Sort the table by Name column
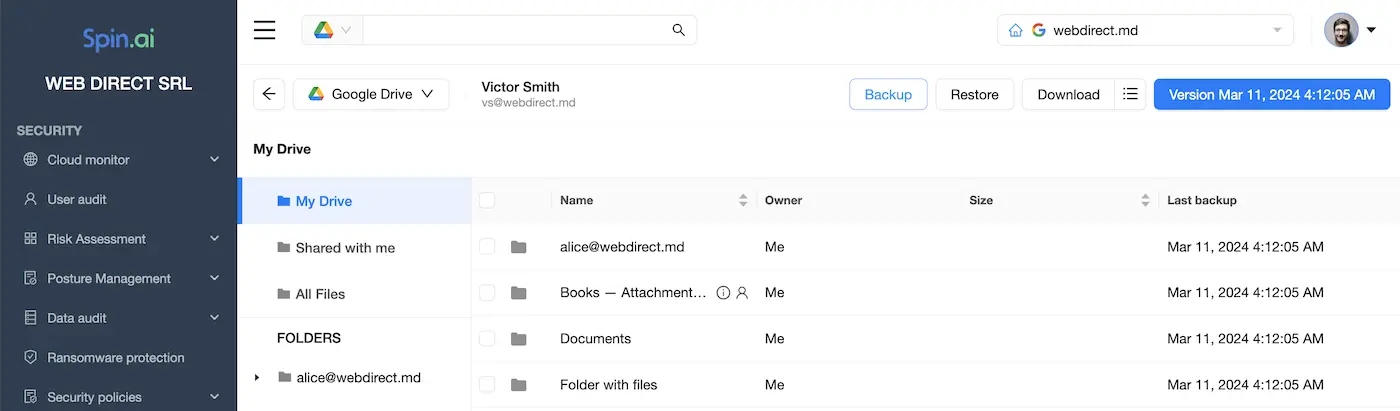 (742, 200)
